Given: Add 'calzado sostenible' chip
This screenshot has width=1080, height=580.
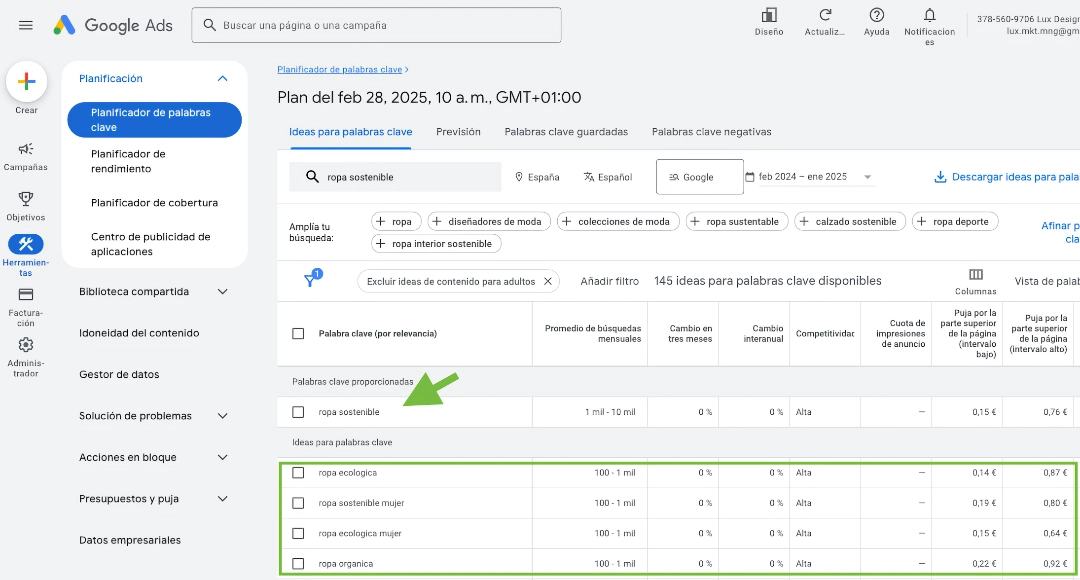Looking at the screenshot, I should (x=850, y=222).
